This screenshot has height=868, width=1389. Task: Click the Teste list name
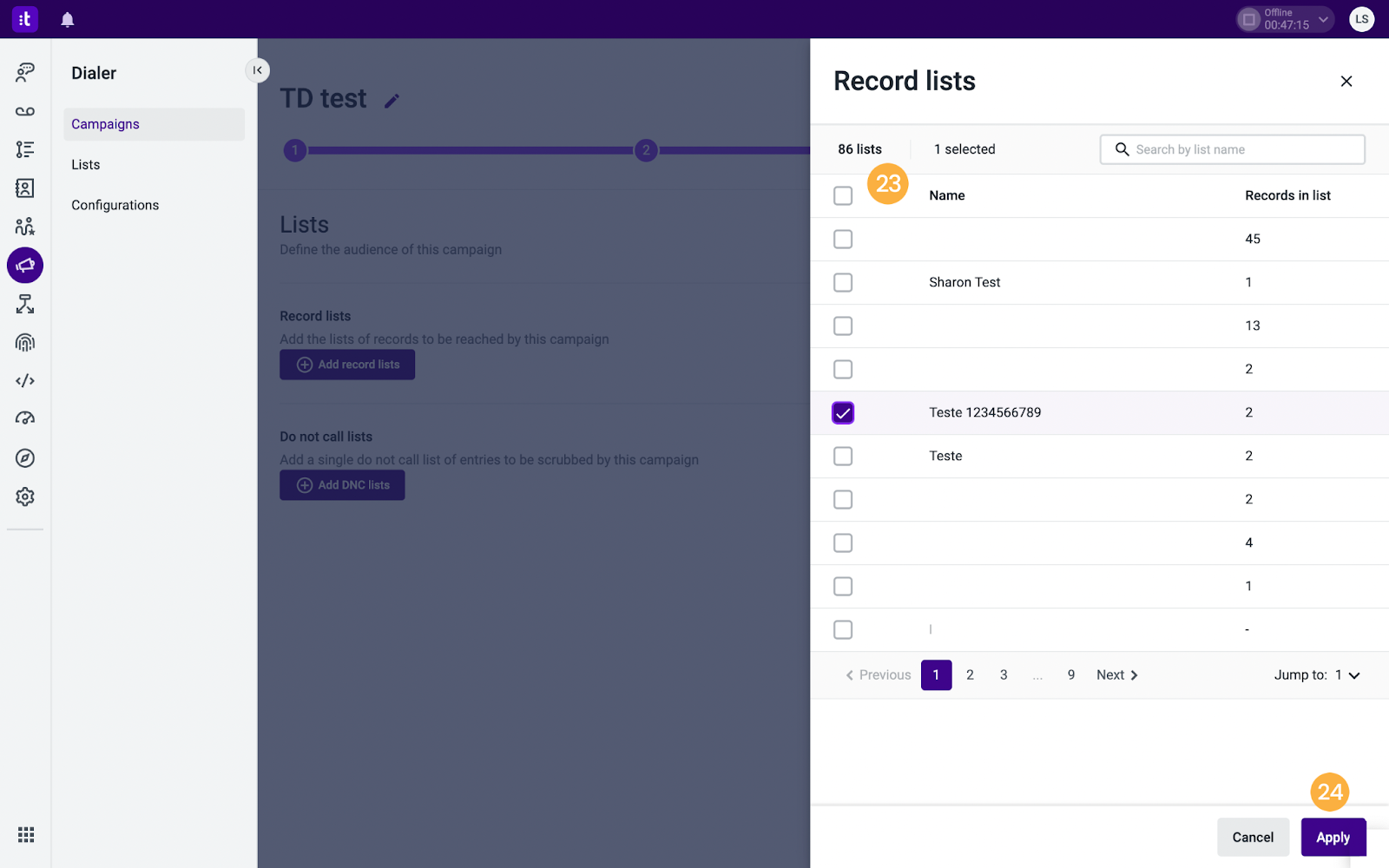pyautogui.click(x=945, y=456)
